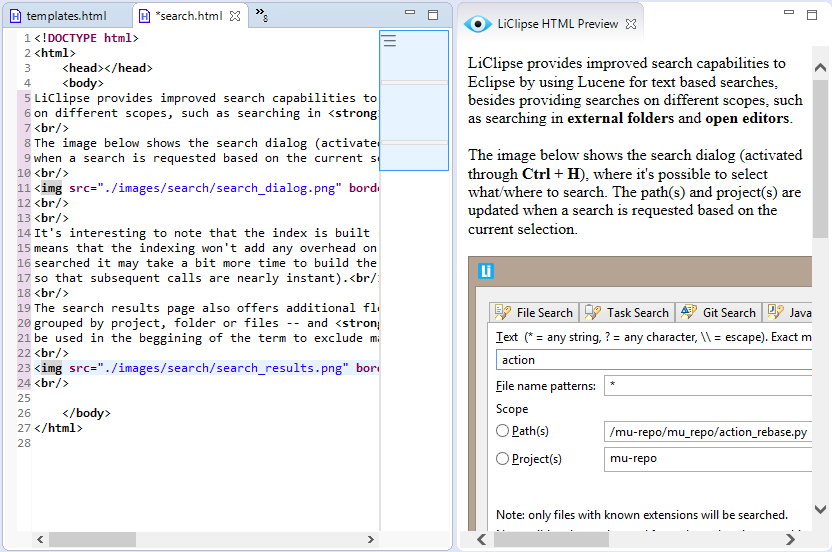Click the Li logo in the search dialog image
This screenshot has height=552, width=832.
486,271
